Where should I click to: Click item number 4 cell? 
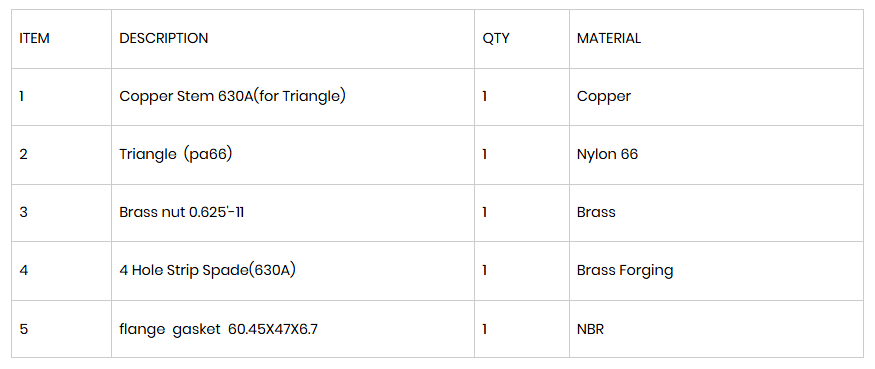pos(61,271)
